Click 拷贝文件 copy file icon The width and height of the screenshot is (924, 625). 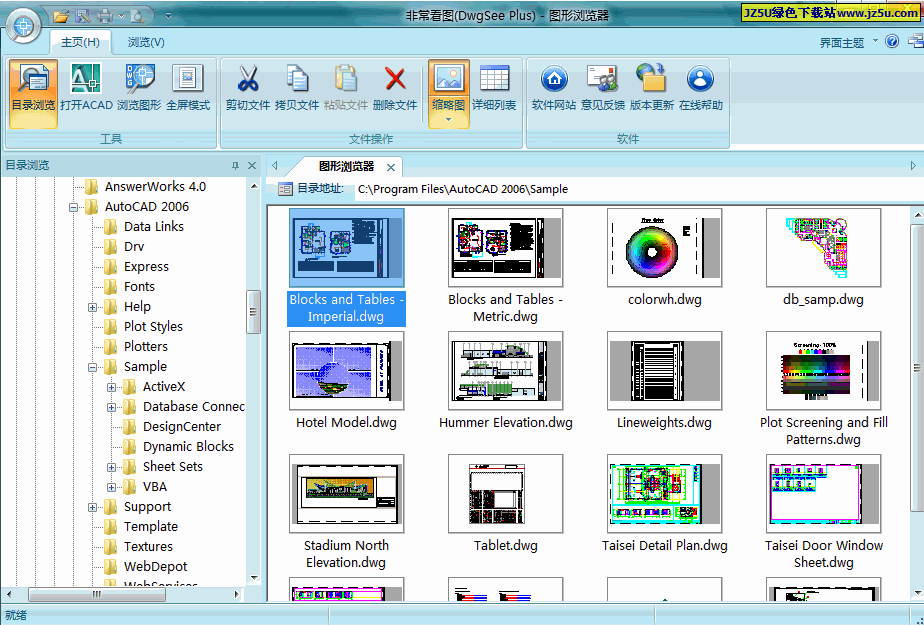click(297, 88)
